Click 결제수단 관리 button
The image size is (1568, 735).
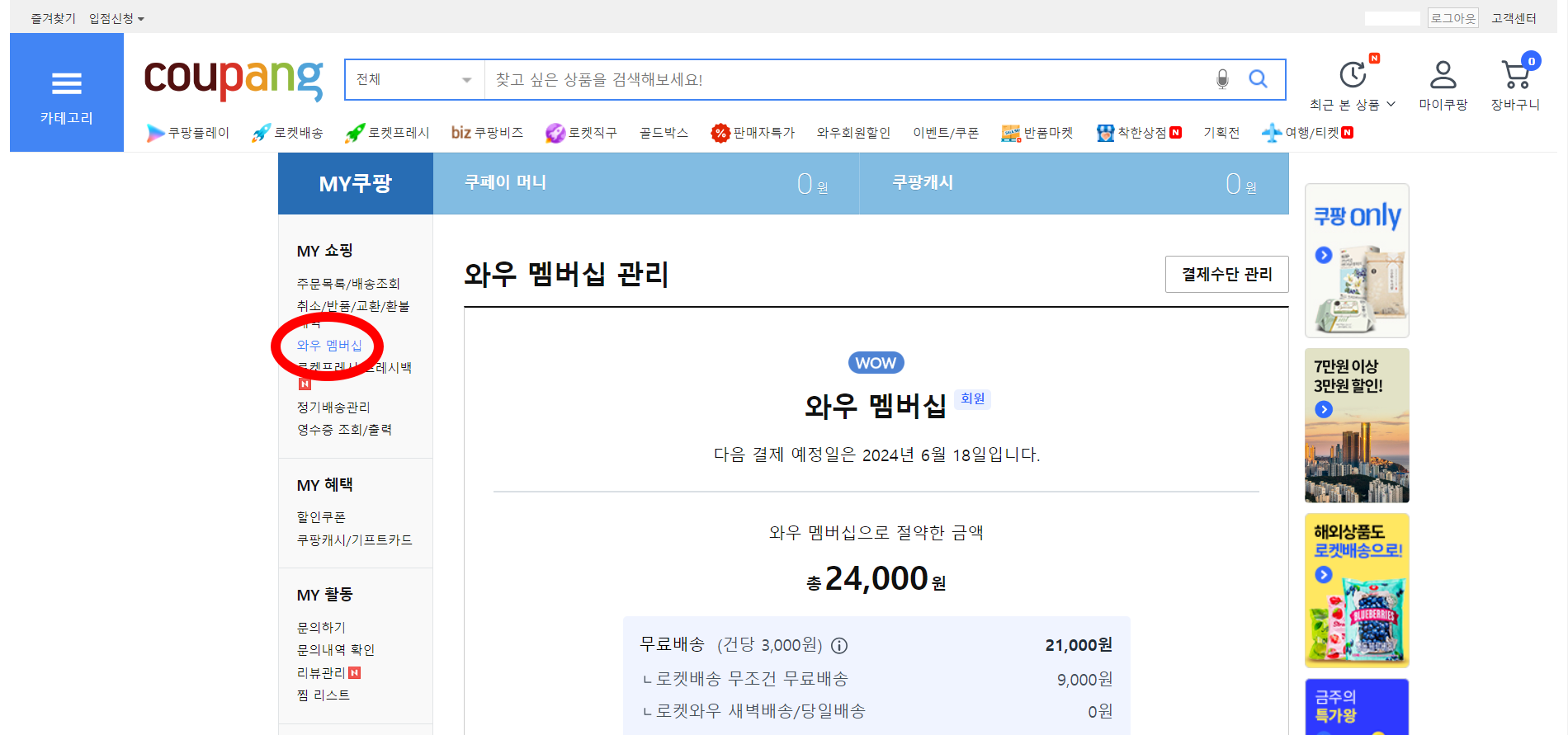coord(1227,274)
